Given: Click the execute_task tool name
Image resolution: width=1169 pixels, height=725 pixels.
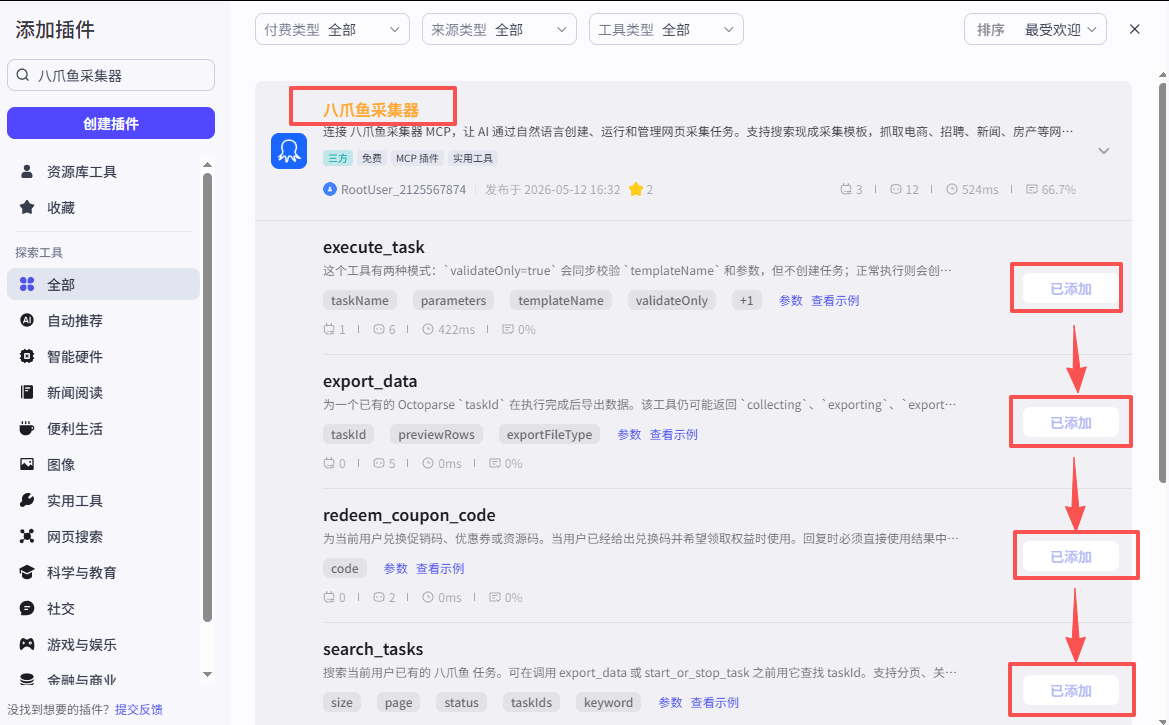Looking at the screenshot, I should (x=374, y=247).
